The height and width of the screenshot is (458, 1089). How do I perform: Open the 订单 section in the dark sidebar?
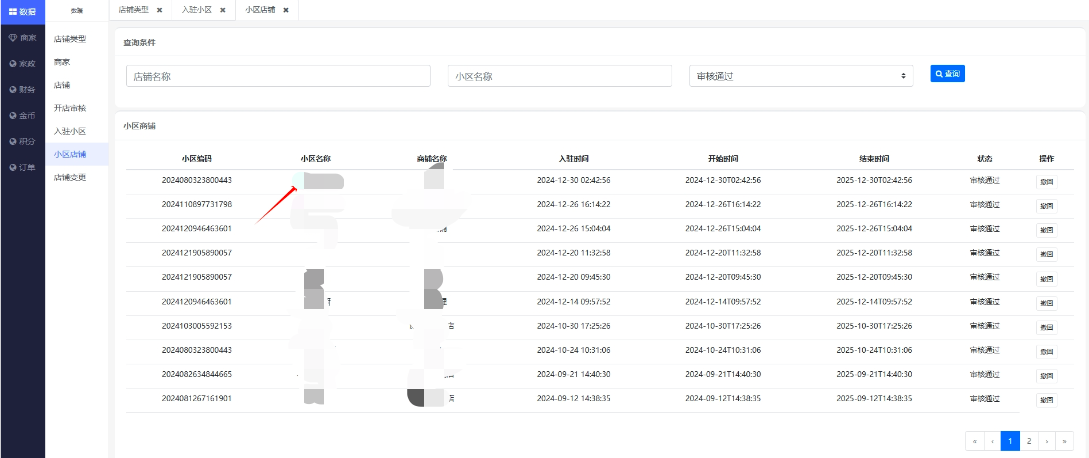(x=22, y=167)
